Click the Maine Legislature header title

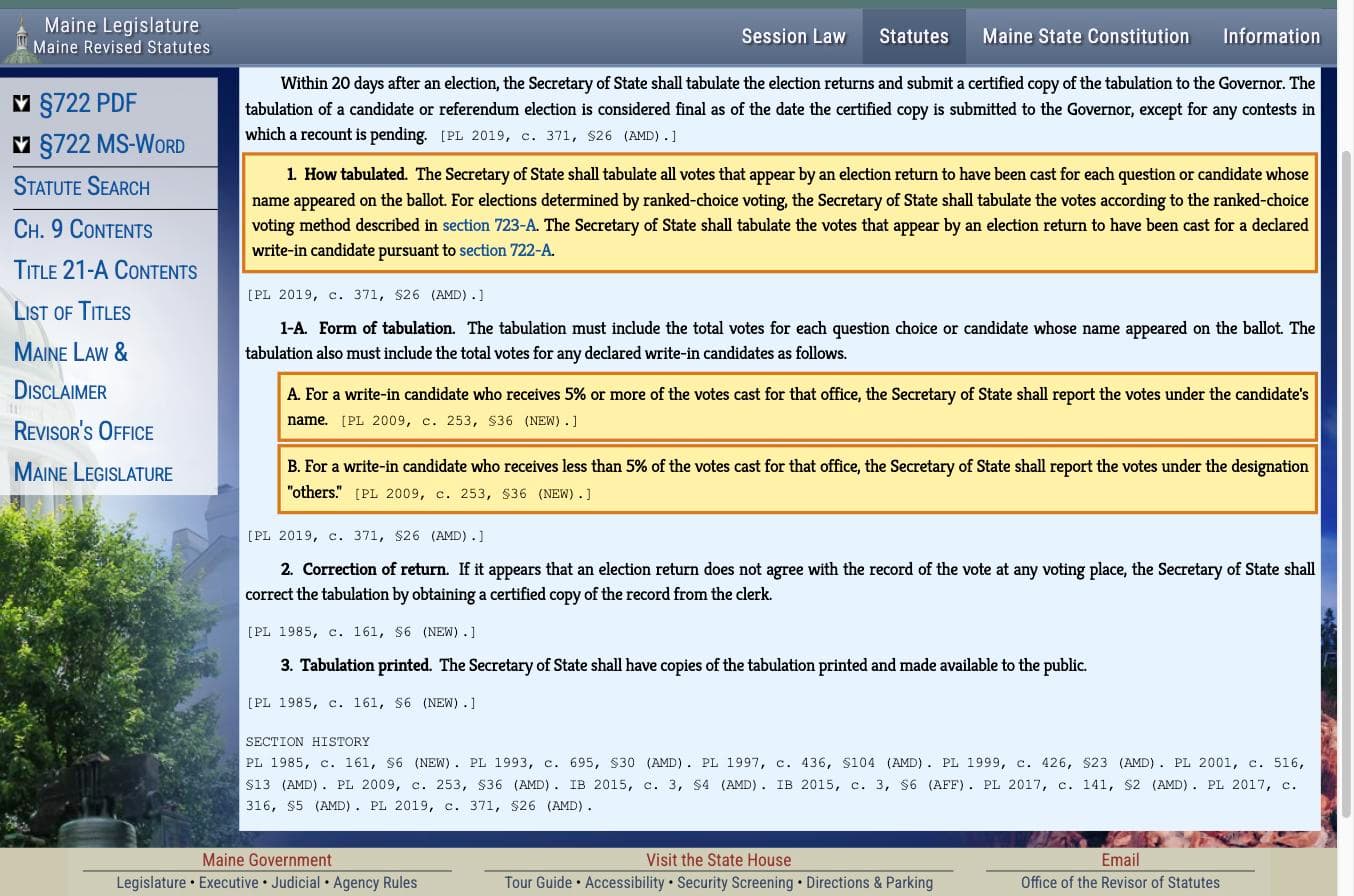coord(121,25)
